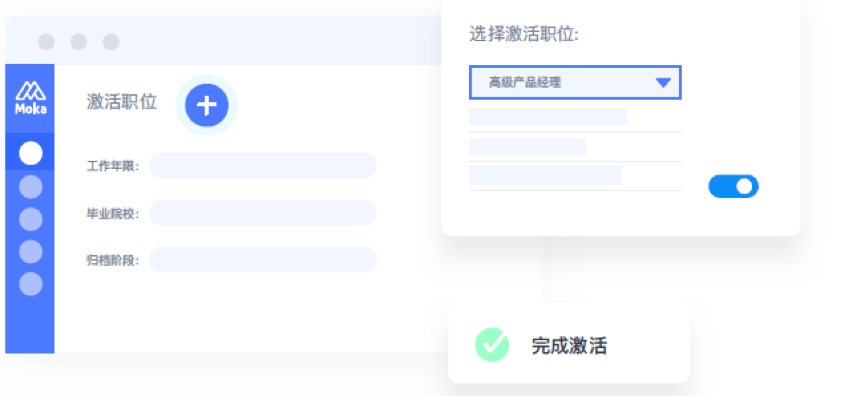Click the 工作年限 input field
Screen dimensions: 865x396
coord(263,165)
